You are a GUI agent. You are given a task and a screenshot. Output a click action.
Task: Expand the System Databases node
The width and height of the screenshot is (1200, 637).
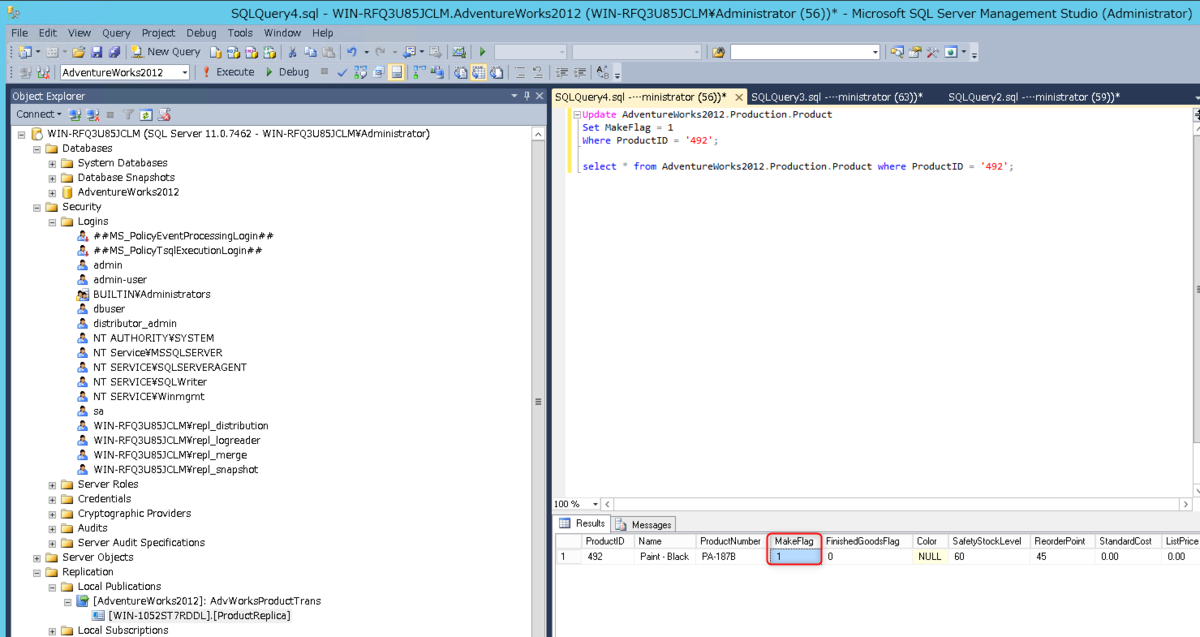pyautogui.click(x=53, y=163)
